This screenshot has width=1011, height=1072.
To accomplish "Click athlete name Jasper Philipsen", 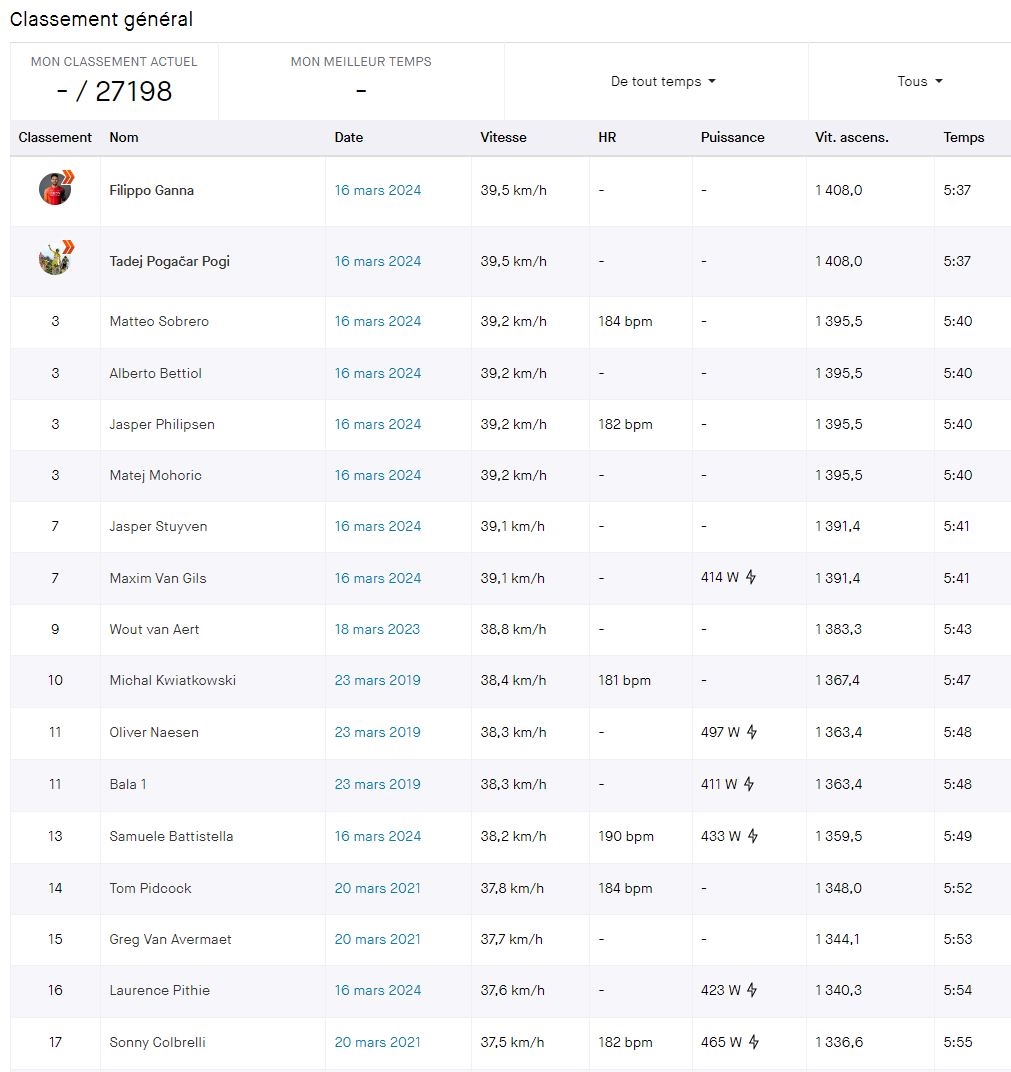I will click(x=162, y=424).
